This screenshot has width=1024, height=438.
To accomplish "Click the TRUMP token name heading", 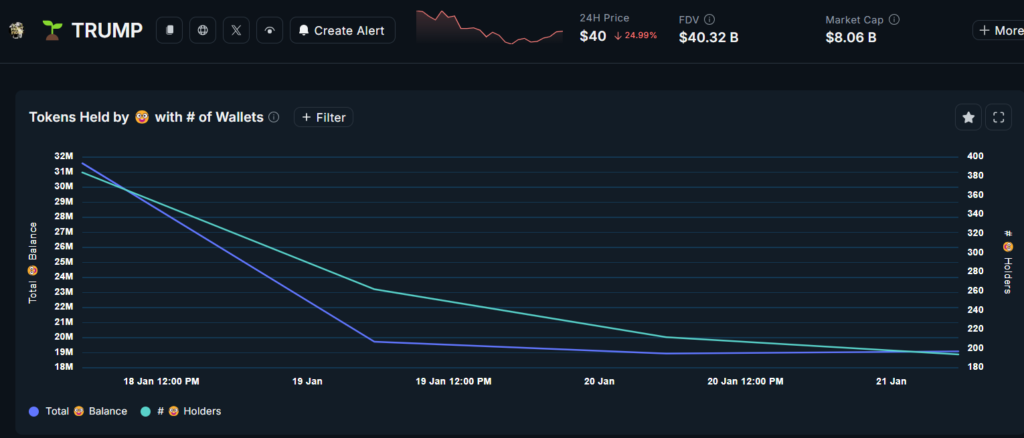I will click(104, 30).
